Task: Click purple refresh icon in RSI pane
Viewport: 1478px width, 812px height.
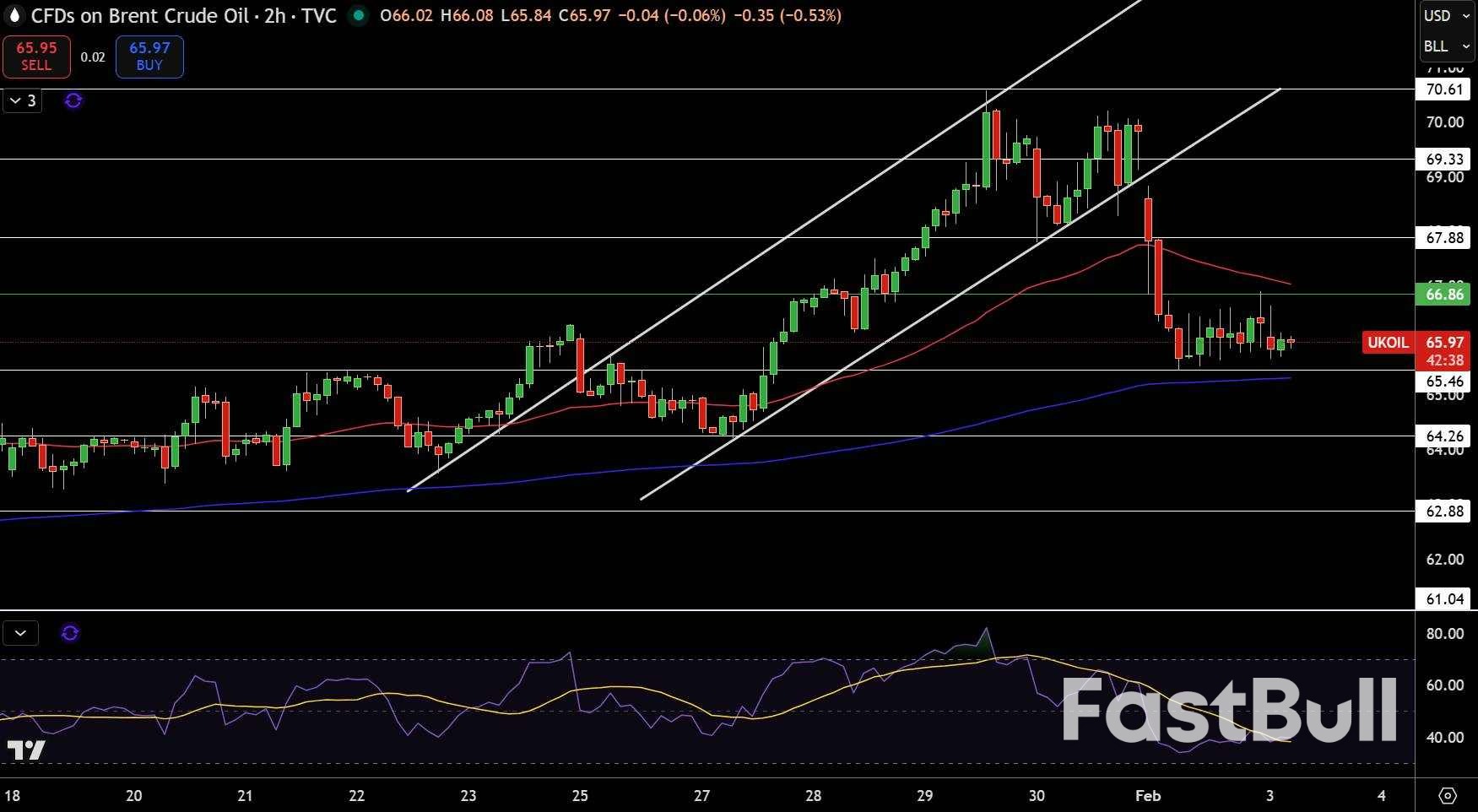Action: click(x=70, y=633)
